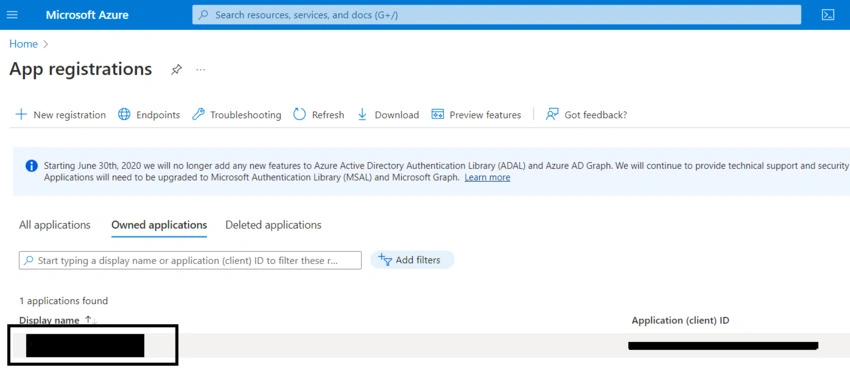Switch to the Deleted applications tab

pyautogui.click(x=273, y=225)
